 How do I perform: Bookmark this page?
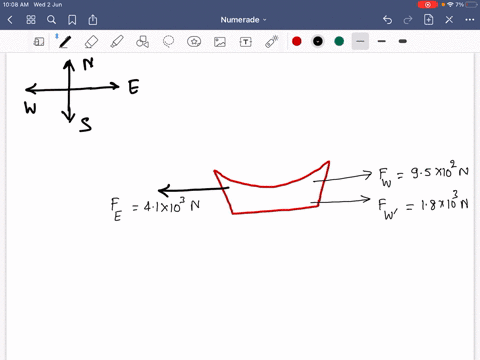click(x=72, y=20)
